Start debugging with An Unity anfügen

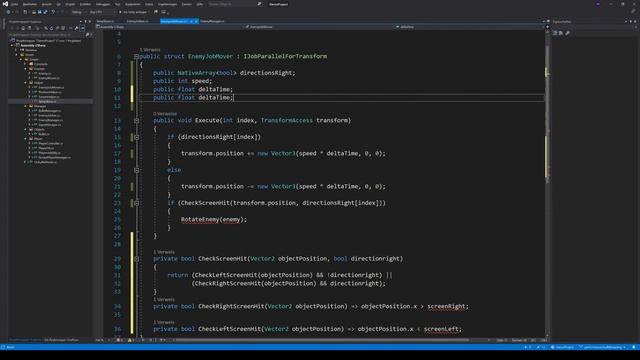(x=133, y=12)
